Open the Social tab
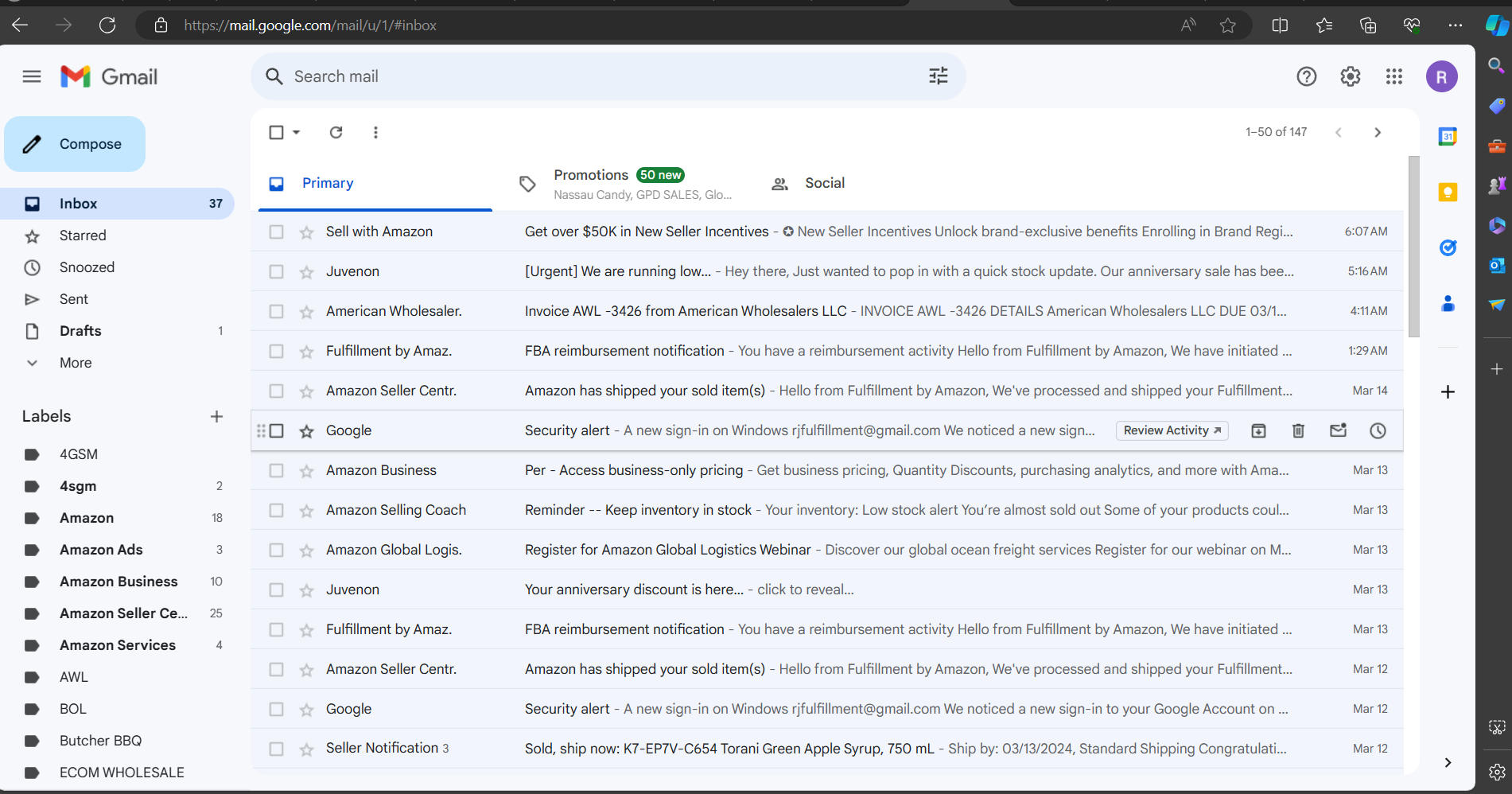 click(825, 183)
